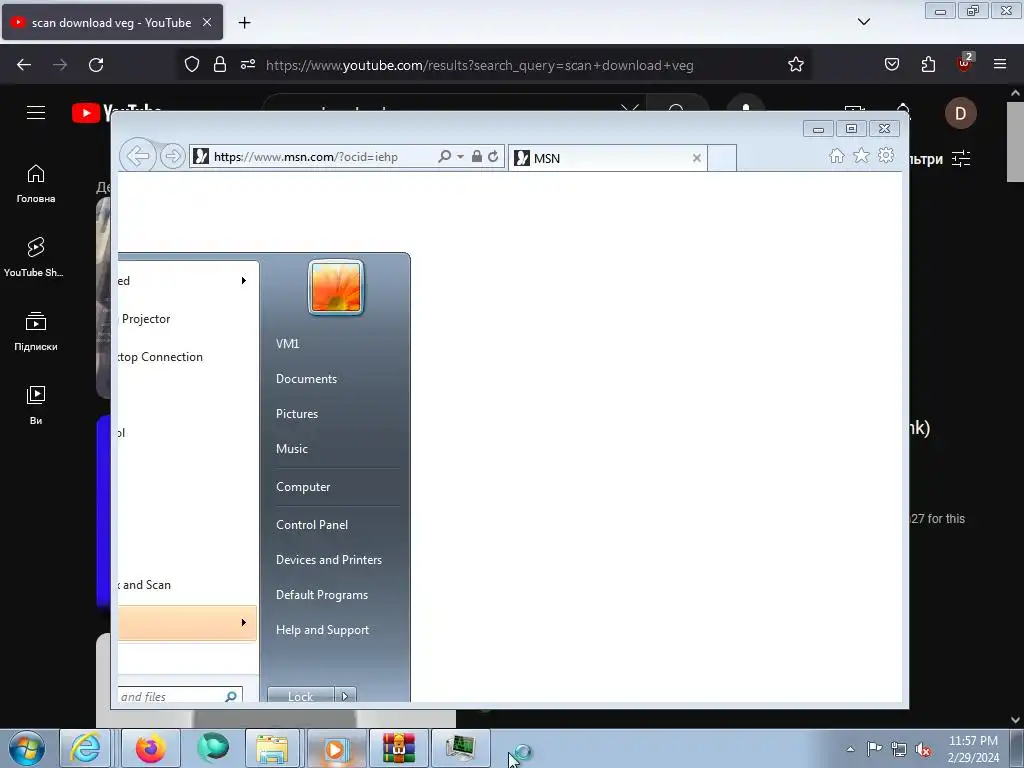Open Firefox site permissions icon
This screenshot has height=768, width=1024.
(248, 64)
